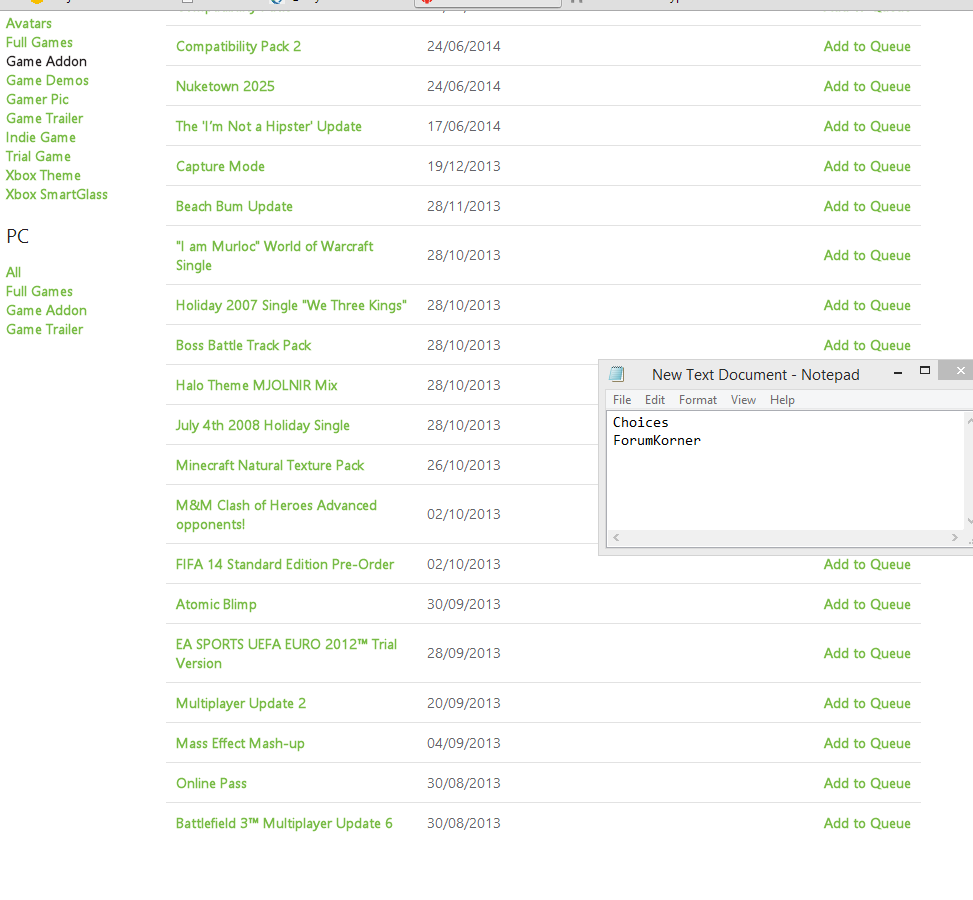The width and height of the screenshot is (973, 900).
Task: Open the Halo Theme MJOLNIR Mix entry
Action: pyautogui.click(x=256, y=385)
